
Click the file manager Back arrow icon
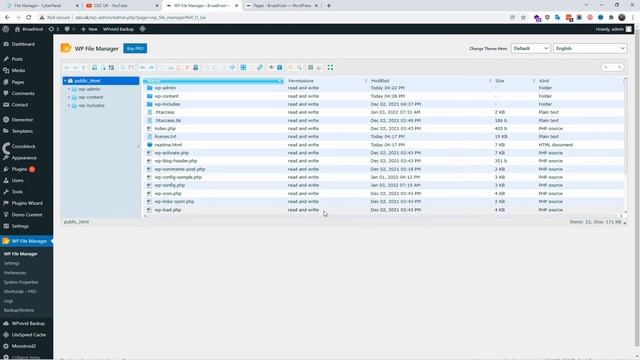click(x=67, y=68)
